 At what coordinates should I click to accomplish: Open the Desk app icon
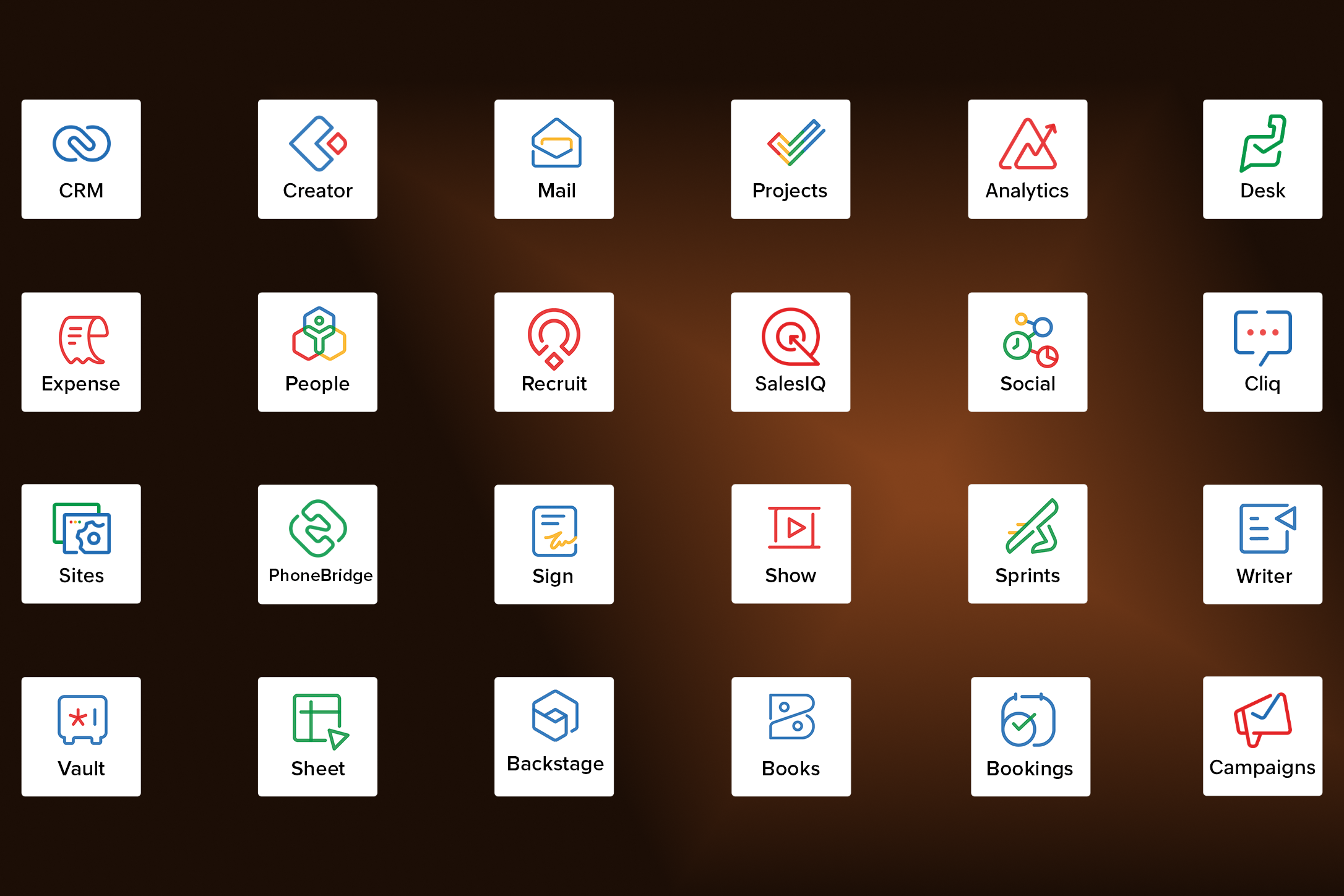click(x=1263, y=144)
